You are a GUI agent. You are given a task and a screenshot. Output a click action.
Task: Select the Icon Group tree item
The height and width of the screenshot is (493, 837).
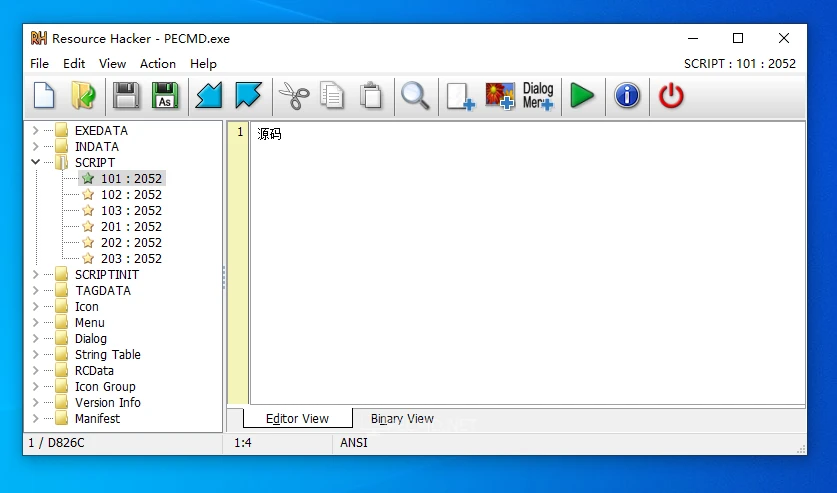point(105,386)
